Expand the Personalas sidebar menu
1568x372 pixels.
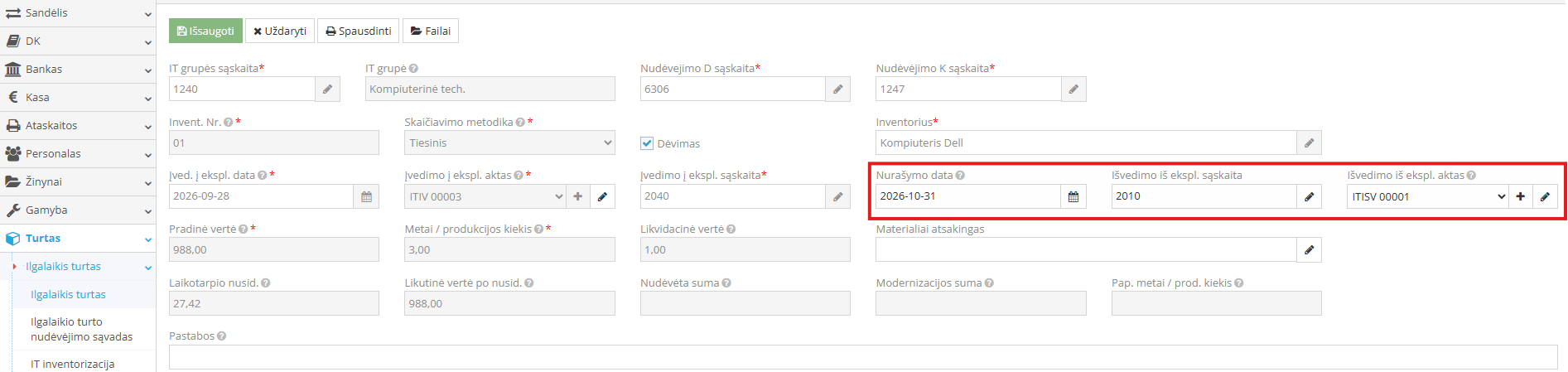tap(78, 153)
